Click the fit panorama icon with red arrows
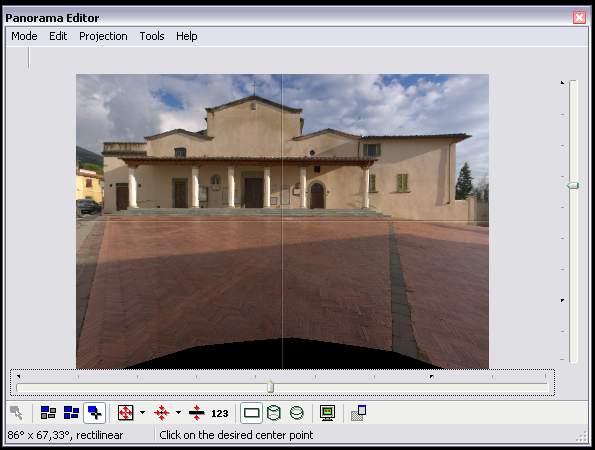Image resolution: width=595 pixels, height=450 pixels. coord(126,412)
